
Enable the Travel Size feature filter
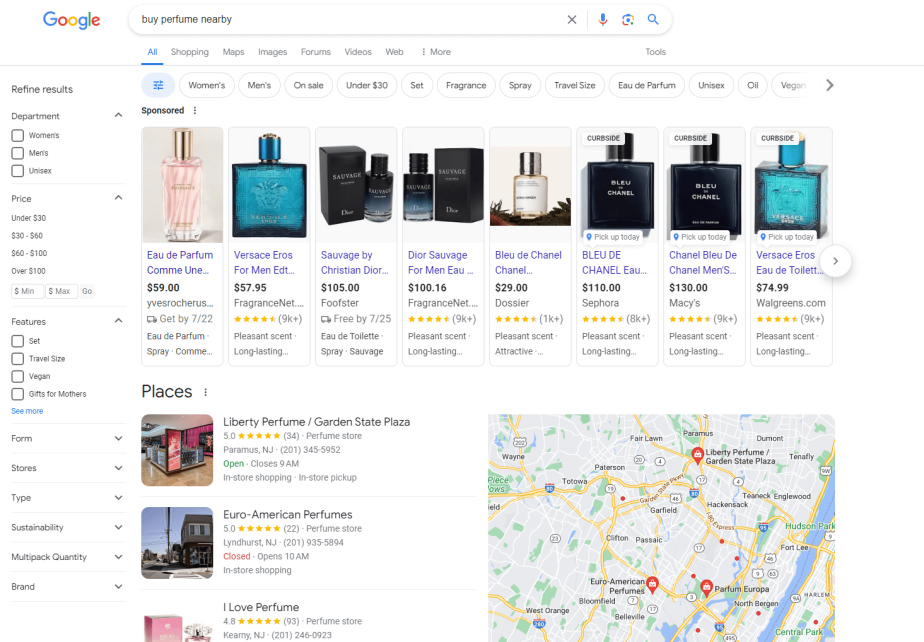click(x=17, y=358)
